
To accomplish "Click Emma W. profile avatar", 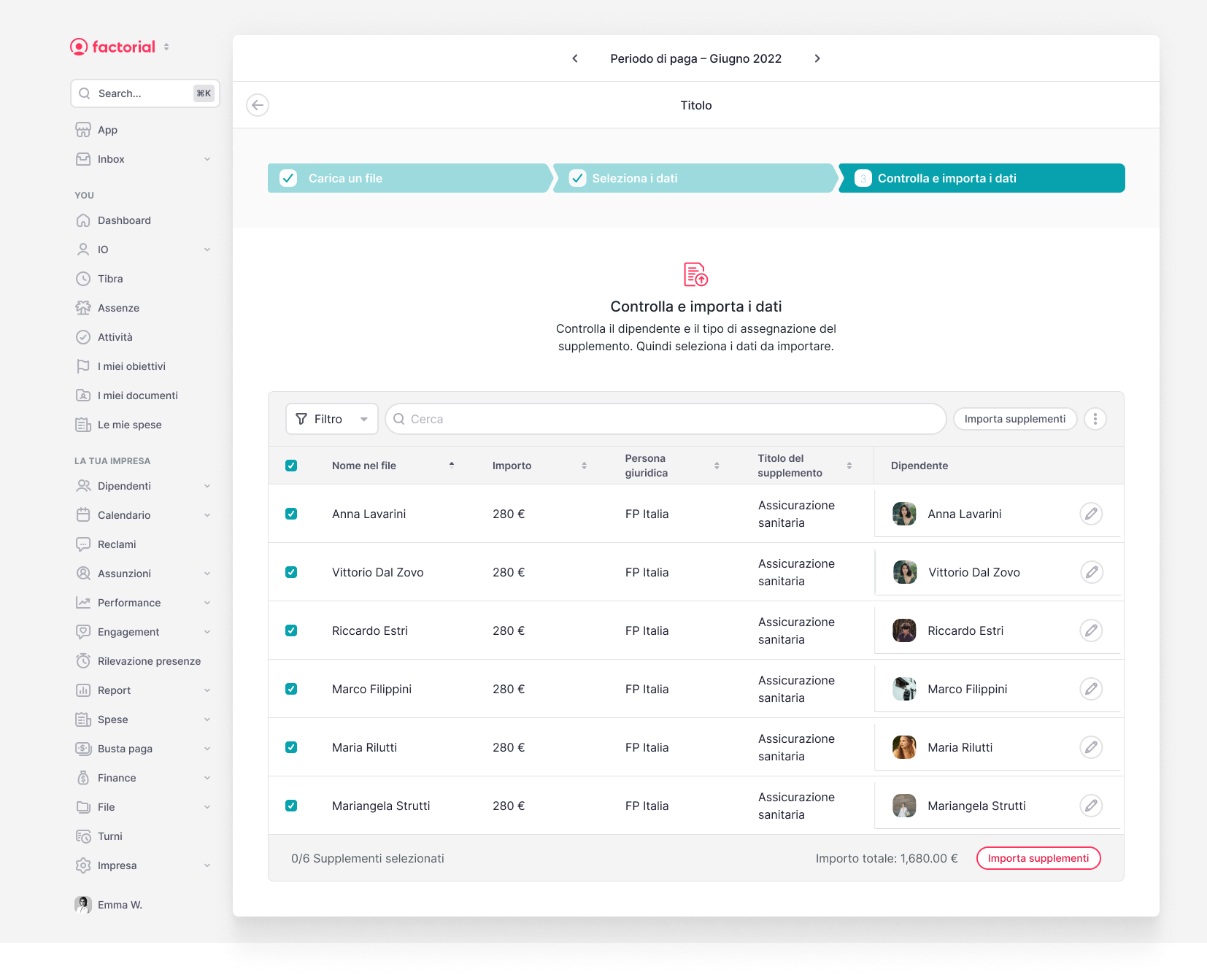I will 83,905.
